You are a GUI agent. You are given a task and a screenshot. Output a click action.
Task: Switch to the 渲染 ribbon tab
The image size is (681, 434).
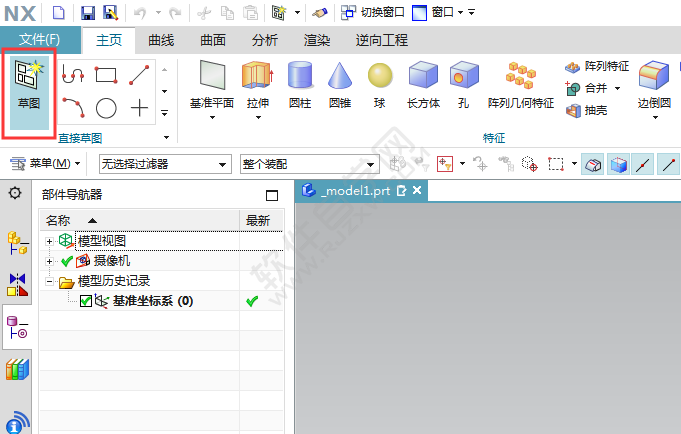pyautogui.click(x=317, y=40)
